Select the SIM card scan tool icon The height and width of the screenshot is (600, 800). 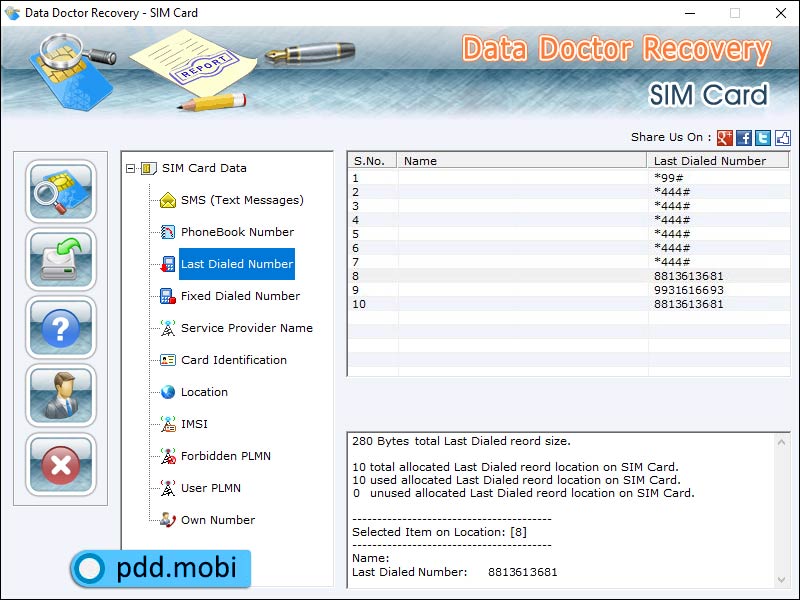pyautogui.click(x=60, y=192)
